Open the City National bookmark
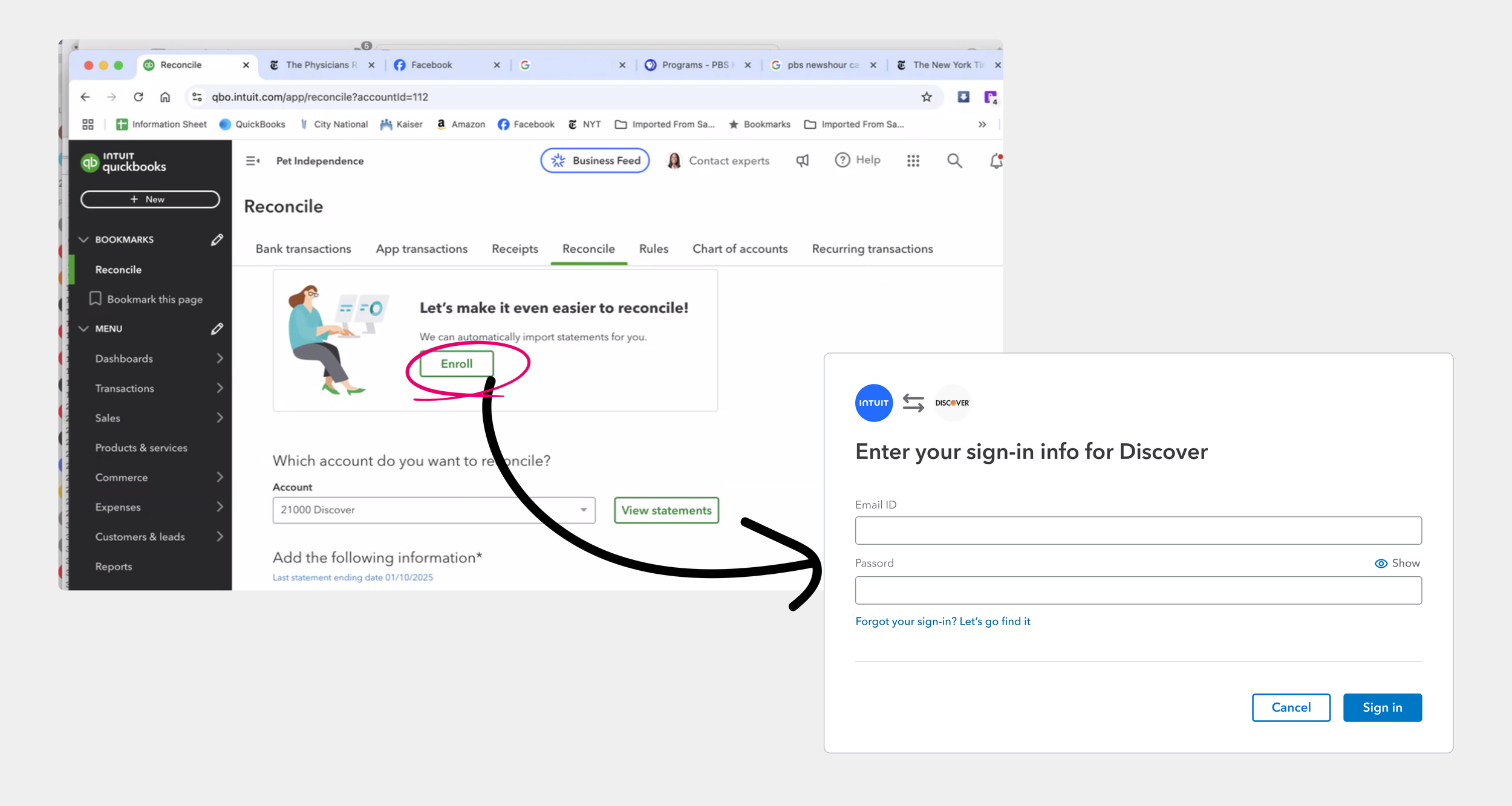1512x806 pixels. pos(334,124)
